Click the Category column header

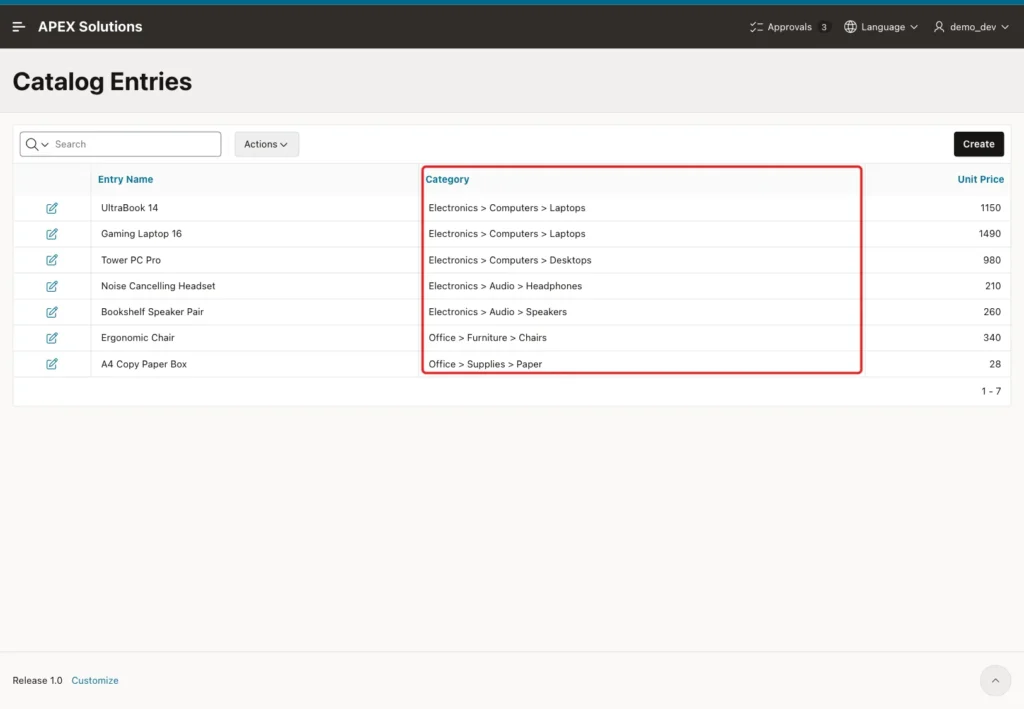(x=447, y=179)
